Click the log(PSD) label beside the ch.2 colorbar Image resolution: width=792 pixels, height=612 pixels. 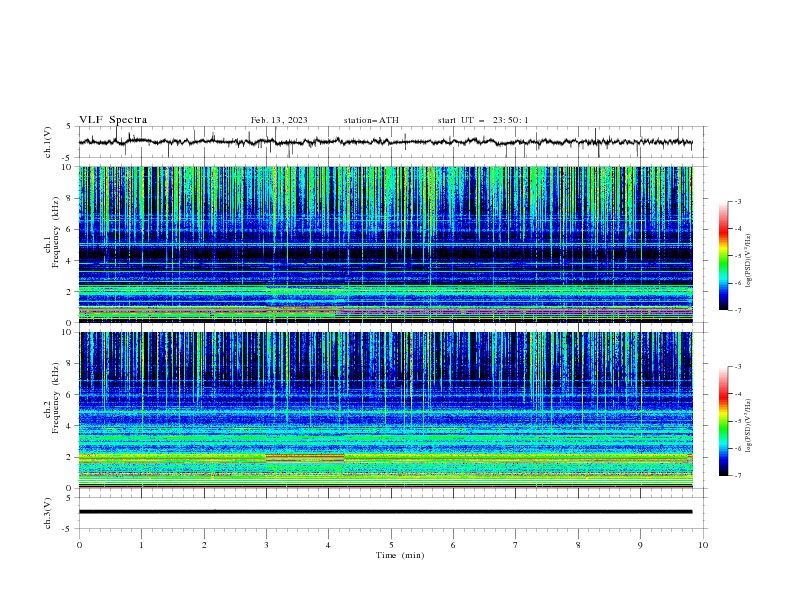(x=749, y=425)
